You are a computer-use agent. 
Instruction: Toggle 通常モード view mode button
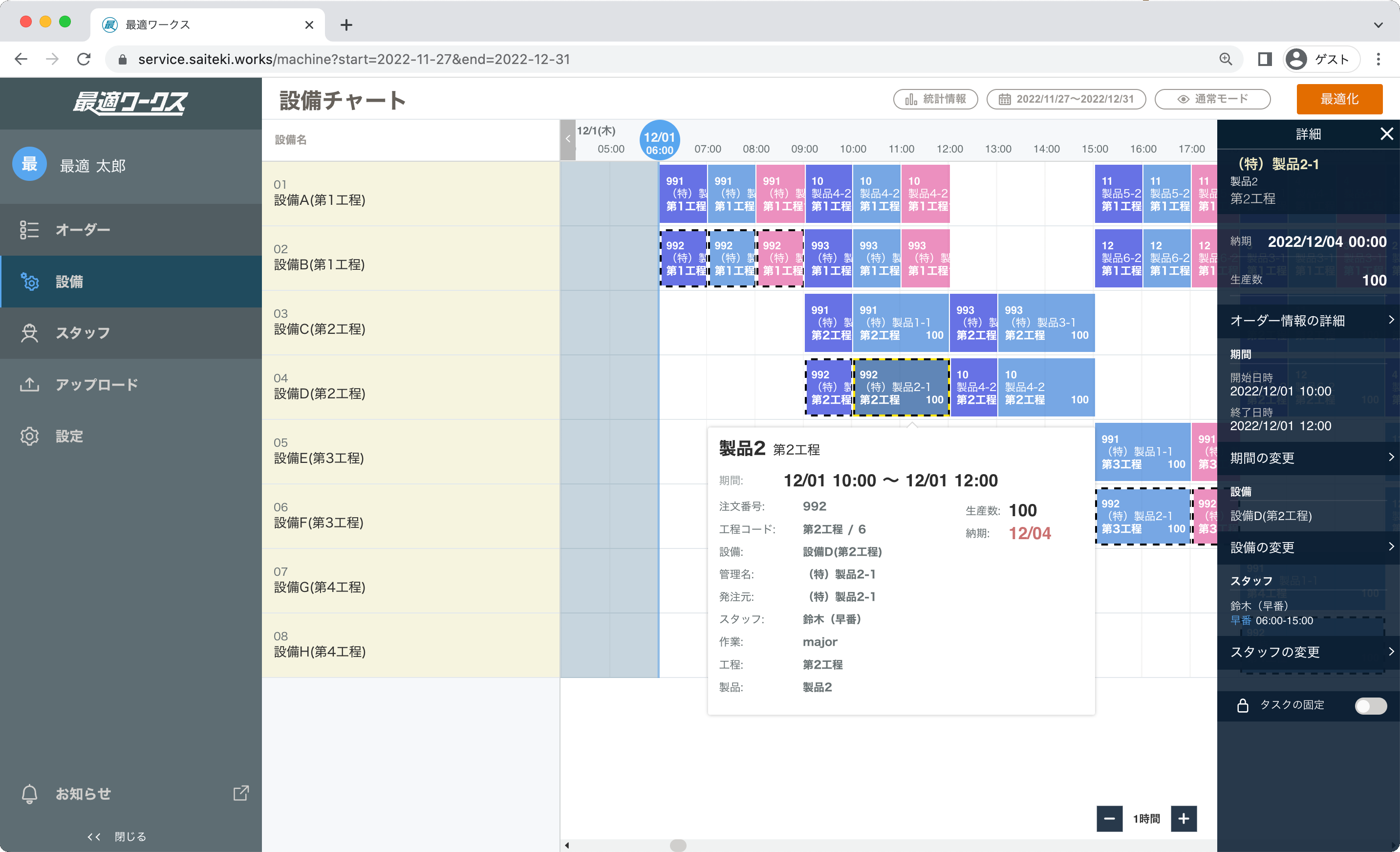click(1212, 99)
